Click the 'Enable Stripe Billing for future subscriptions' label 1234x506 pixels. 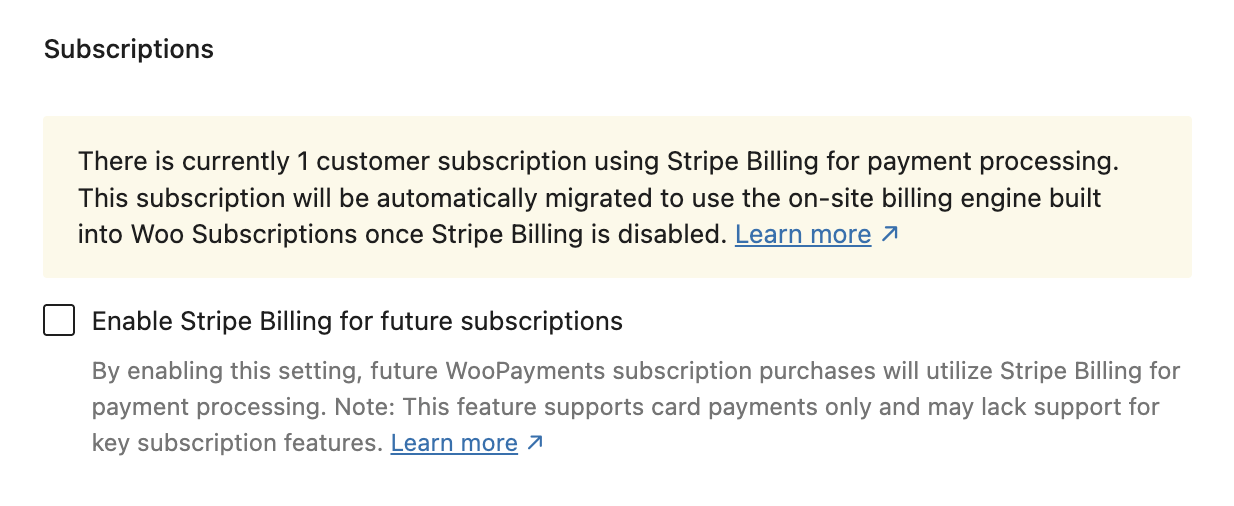(357, 321)
